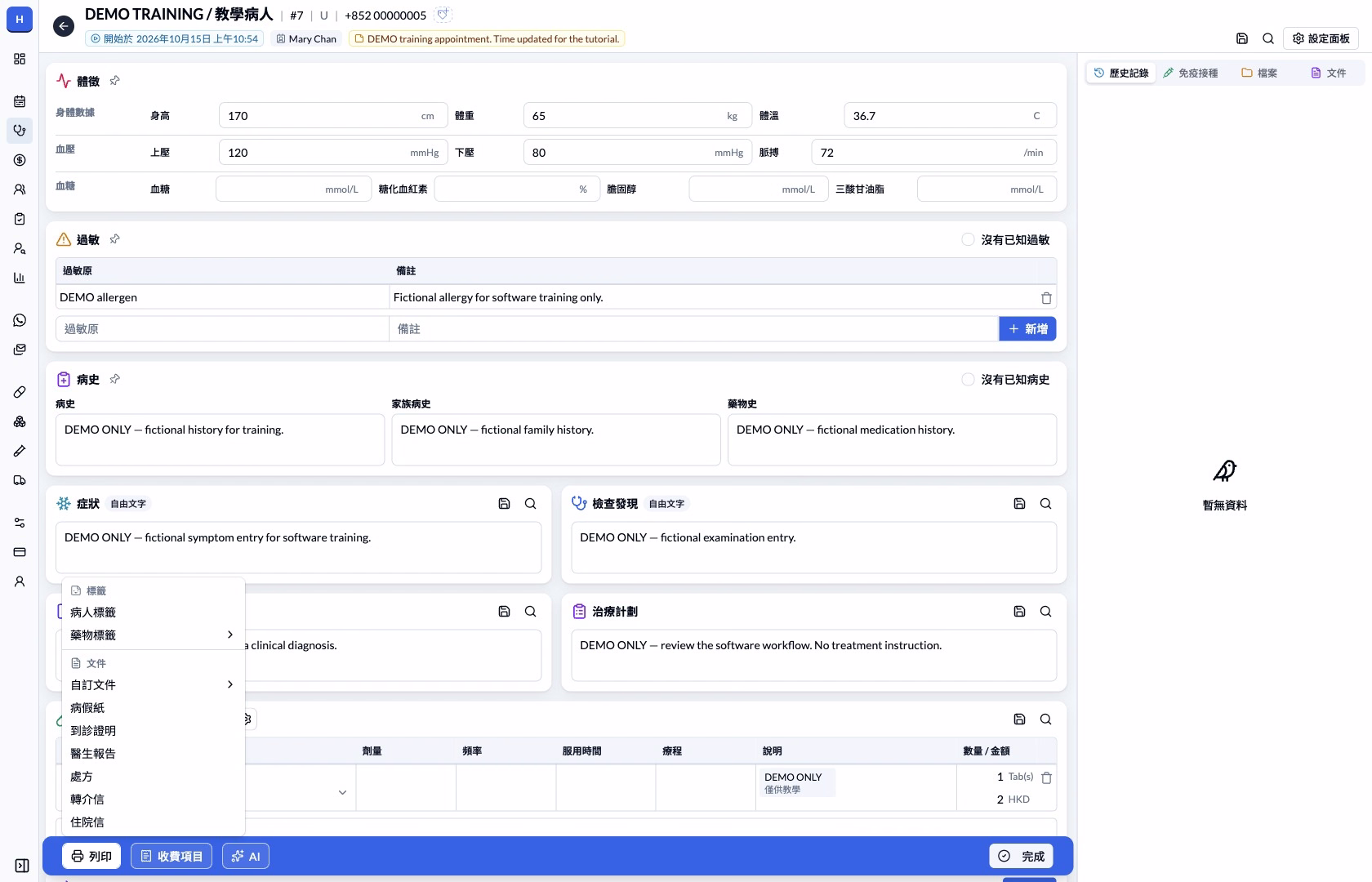This screenshot has width=1372, height=882.
Task: Delete the medication row with trash icon
Action: pos(1046,778)
